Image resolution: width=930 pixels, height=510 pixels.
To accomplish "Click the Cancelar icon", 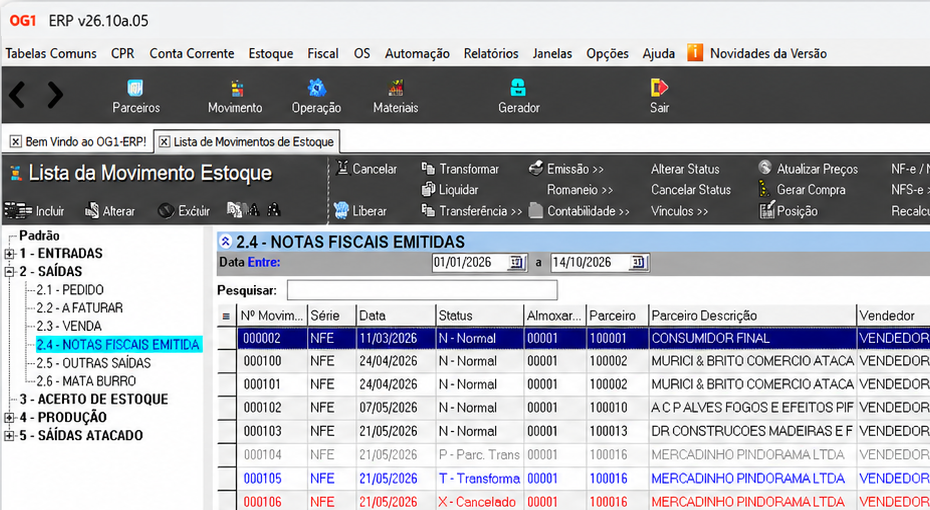I will click(x=342, y=168).
